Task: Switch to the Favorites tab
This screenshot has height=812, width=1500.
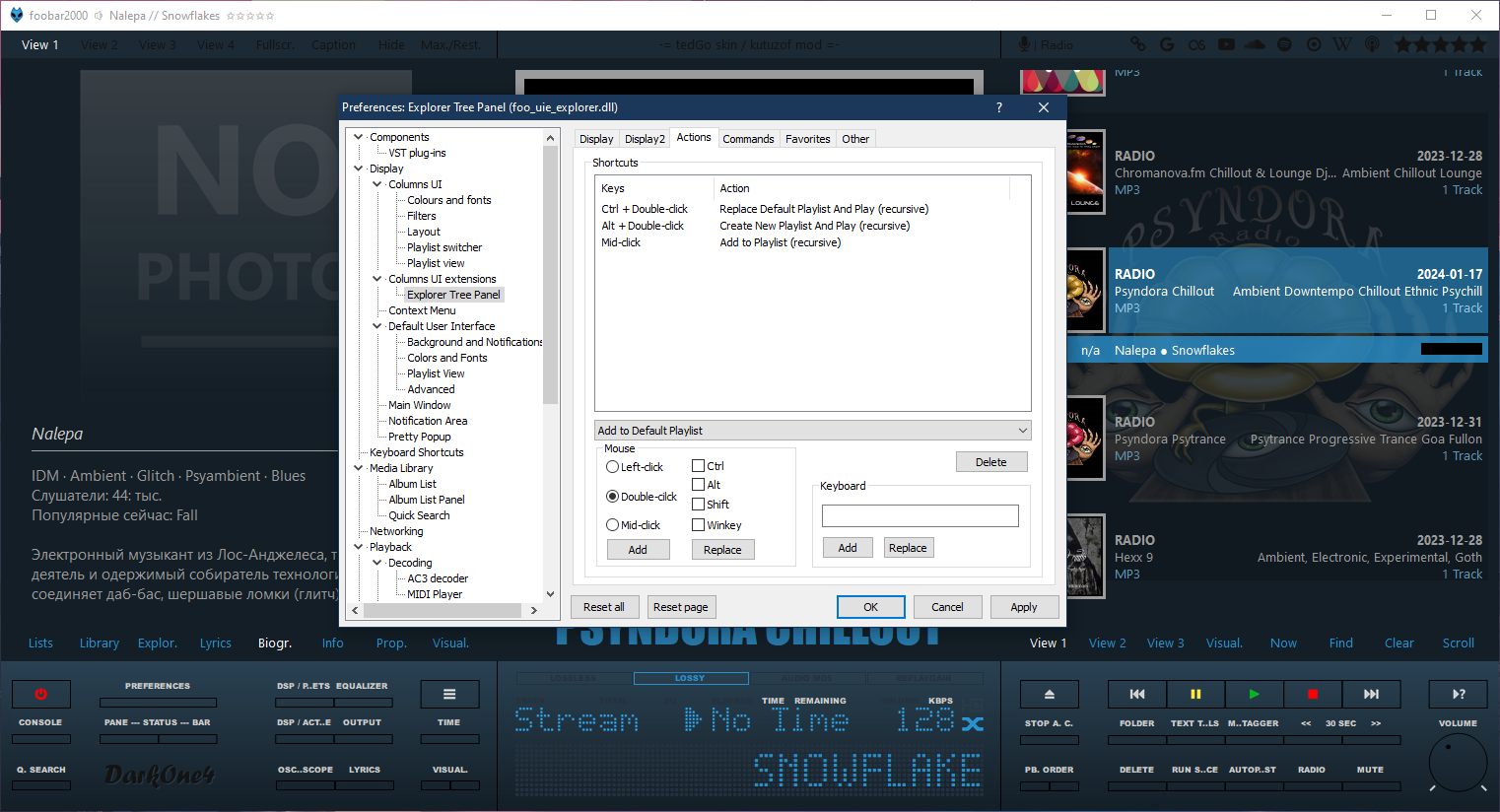Action: click(x=807, y=139)
